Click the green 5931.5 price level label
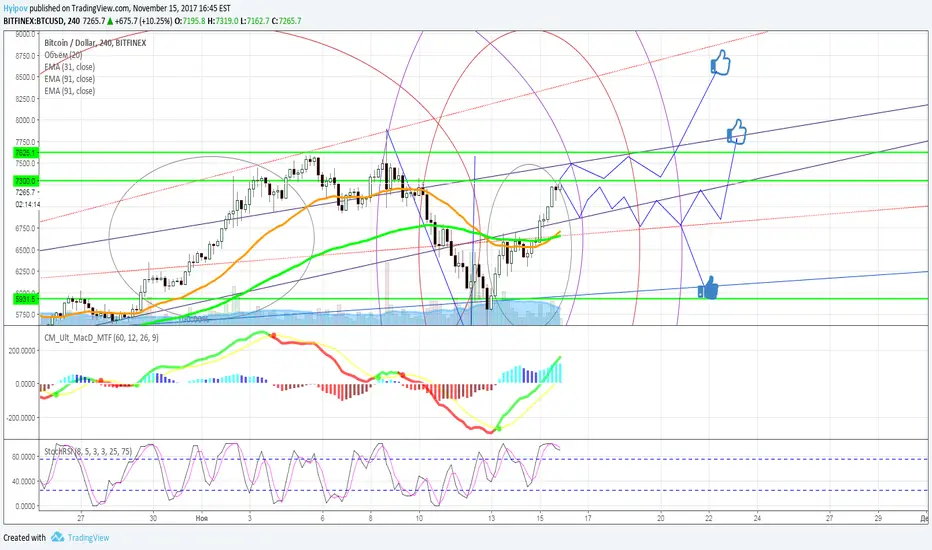Viewport: 932px width, 550px height. click(x=26, y=298)
